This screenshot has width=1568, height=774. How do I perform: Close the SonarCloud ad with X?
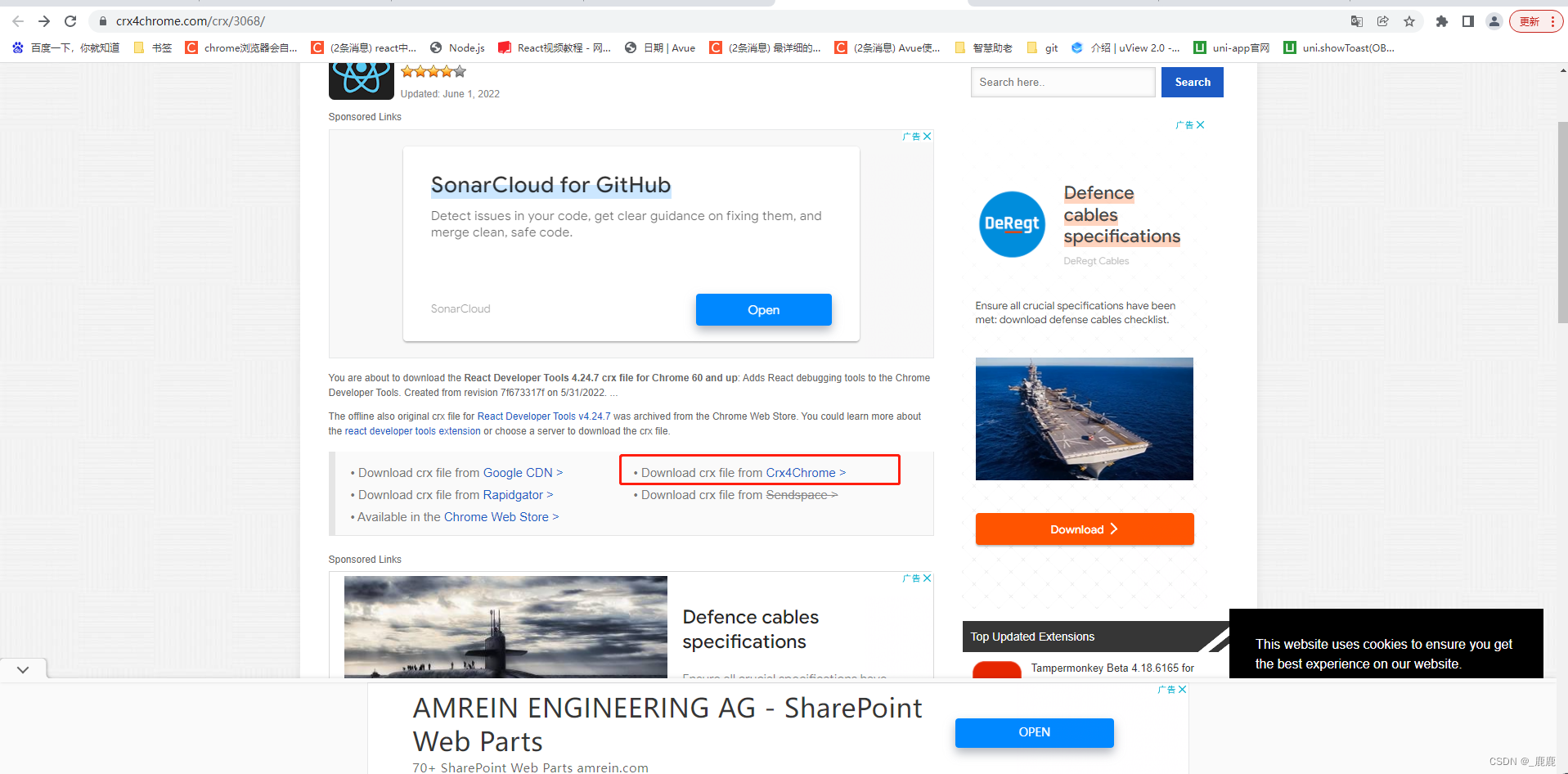pyautogui.click(x=927, y=137)
